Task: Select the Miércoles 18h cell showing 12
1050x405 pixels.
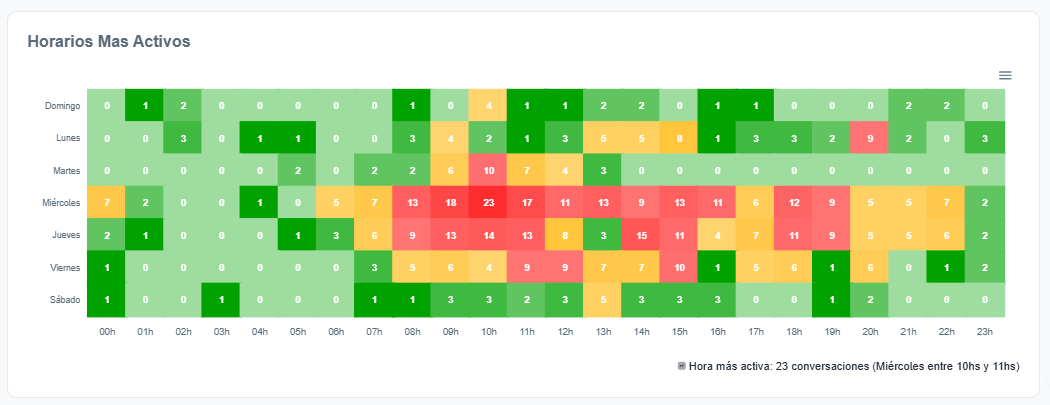Action: [794, 202]
